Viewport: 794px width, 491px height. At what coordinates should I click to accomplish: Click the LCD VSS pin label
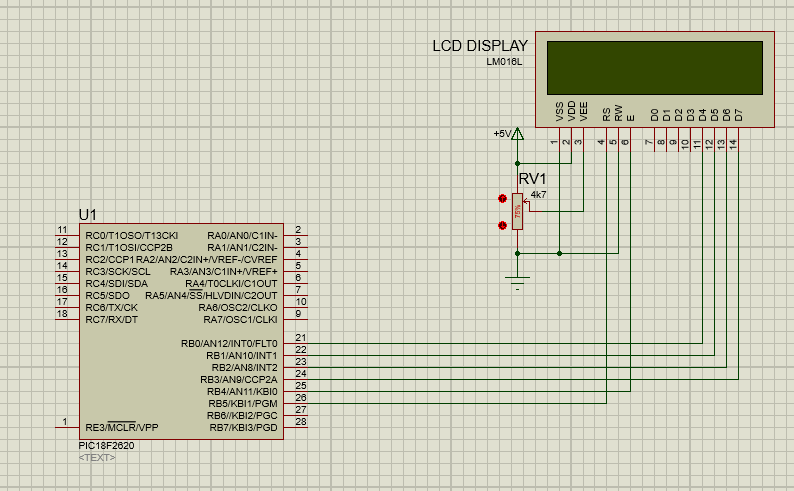(560, 112)
